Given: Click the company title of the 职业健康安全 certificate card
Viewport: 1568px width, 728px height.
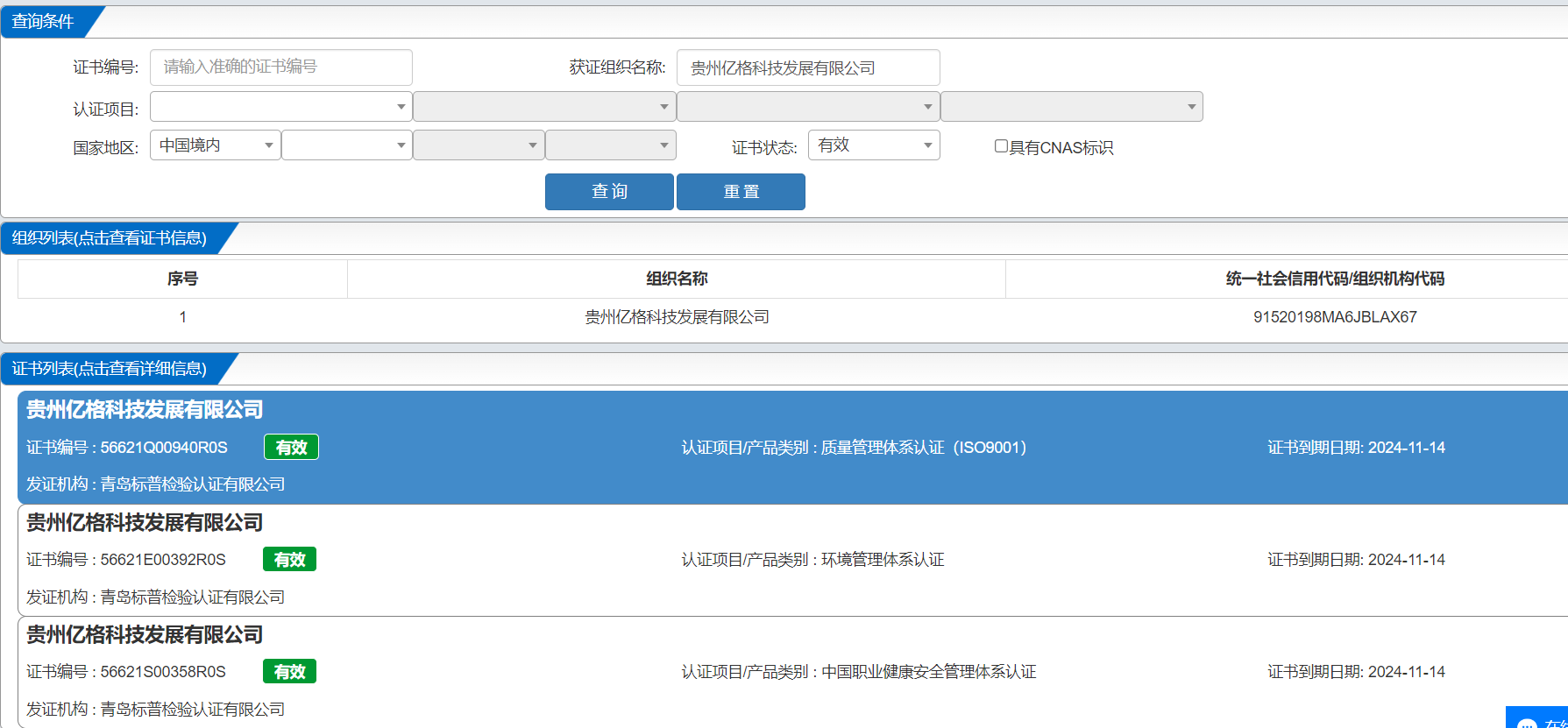Looking at the screenshot, I should click(145, 635).
